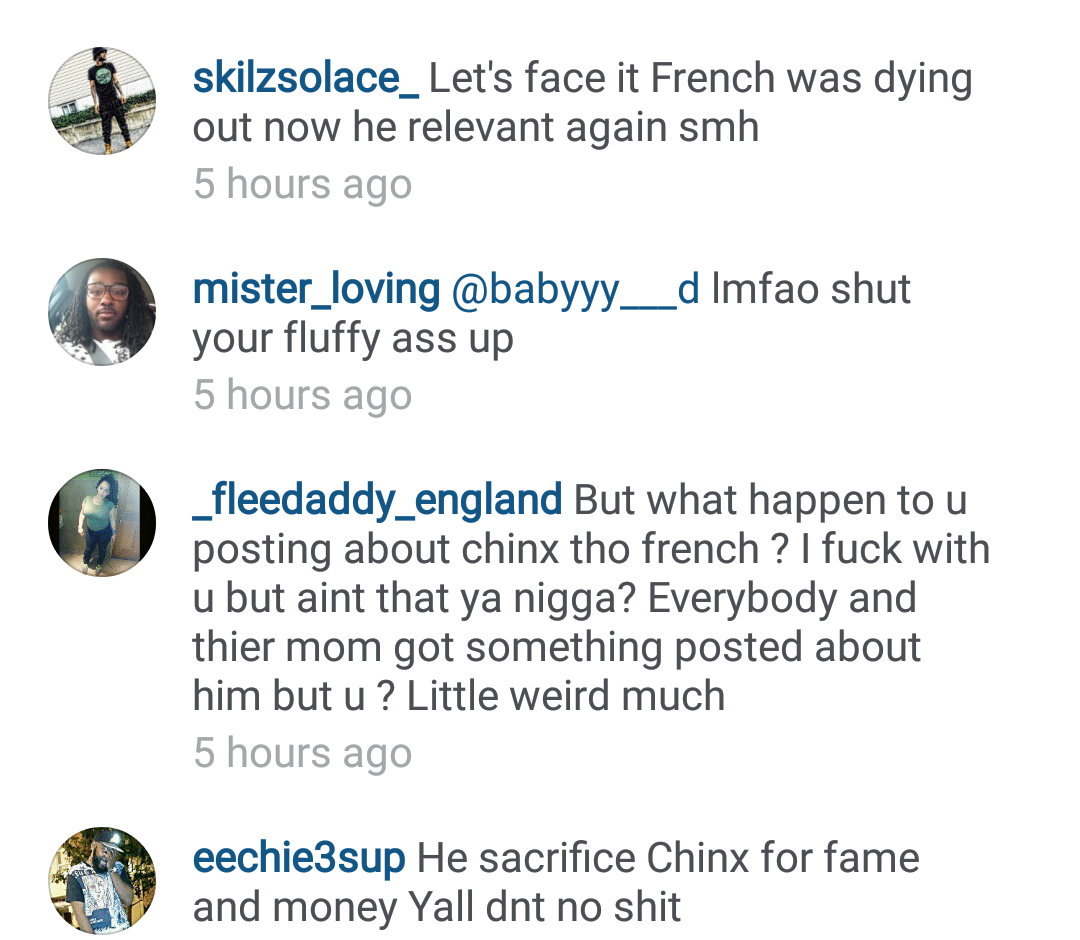Select "him but u ? Little weird much" line
Screen dimensions: 1080x940
tap(459, 696)
